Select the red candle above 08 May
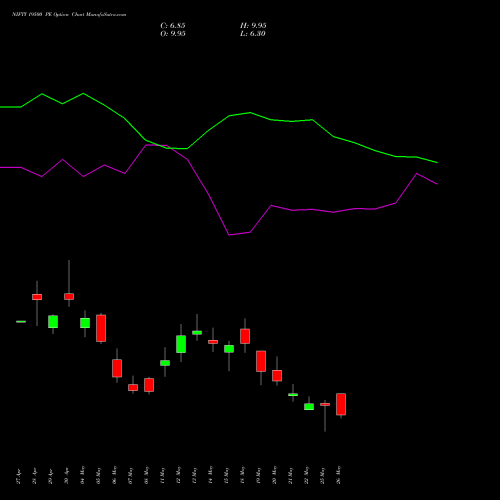 (x=149, y=385)
